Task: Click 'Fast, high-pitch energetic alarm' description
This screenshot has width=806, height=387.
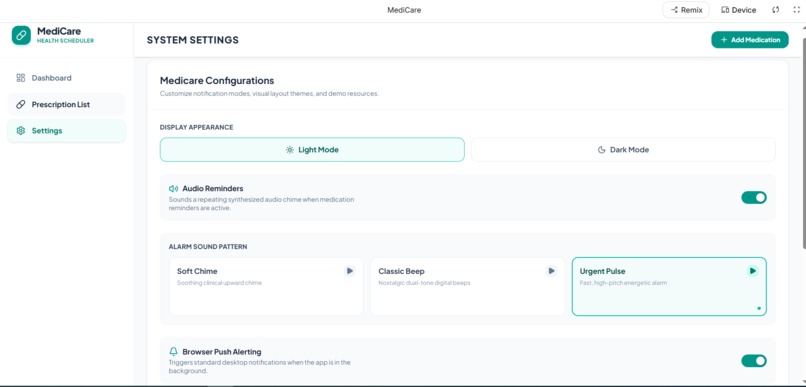Action: (624, 283)
